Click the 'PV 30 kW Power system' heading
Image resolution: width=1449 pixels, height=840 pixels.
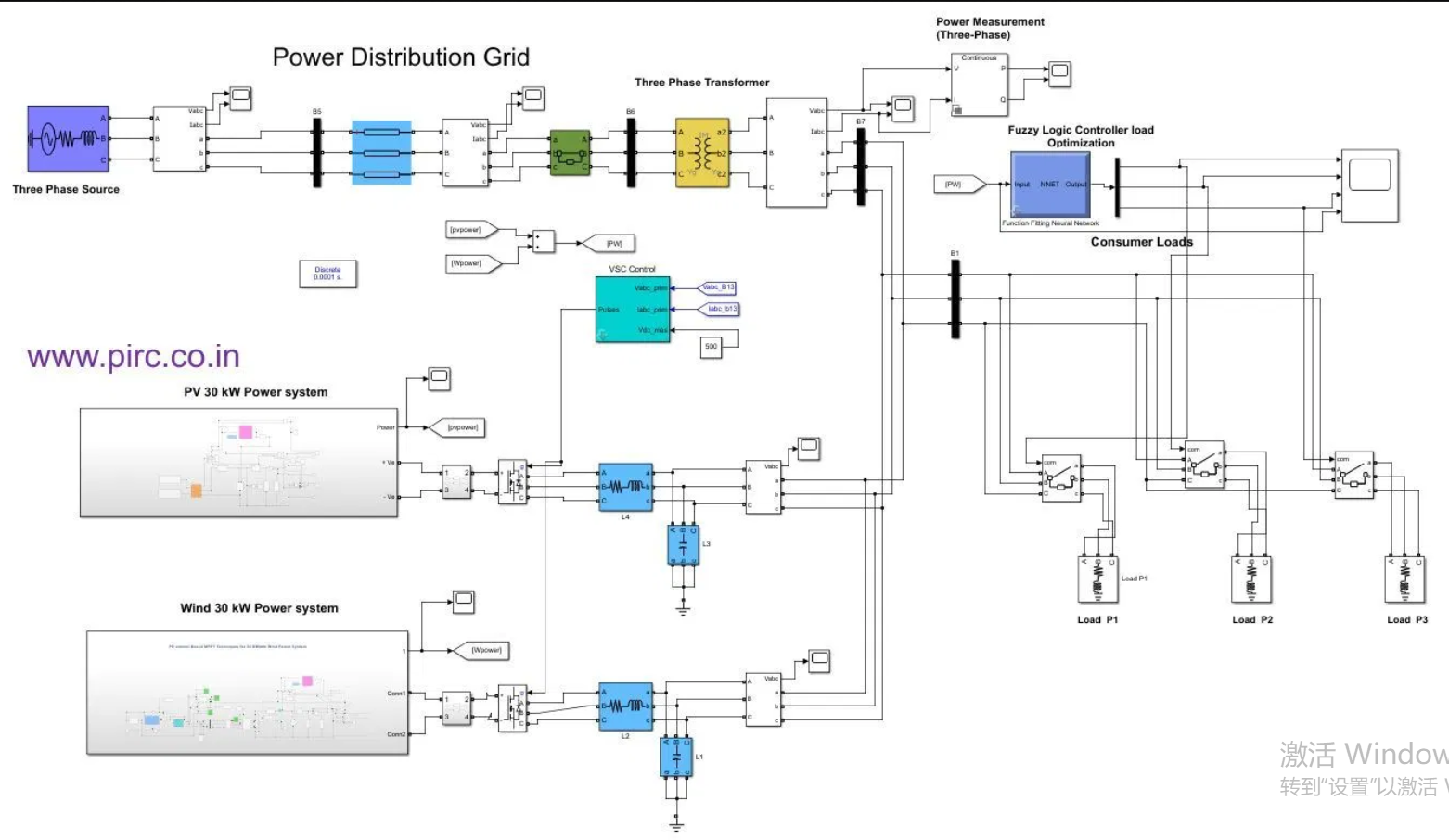256,392
